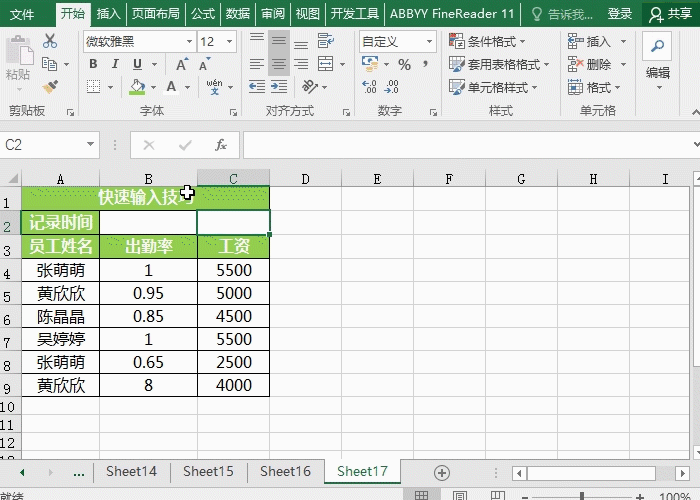Decrease indent
Image resolution: width=700 pixels, height=500 pixels.
coord(257,87)
